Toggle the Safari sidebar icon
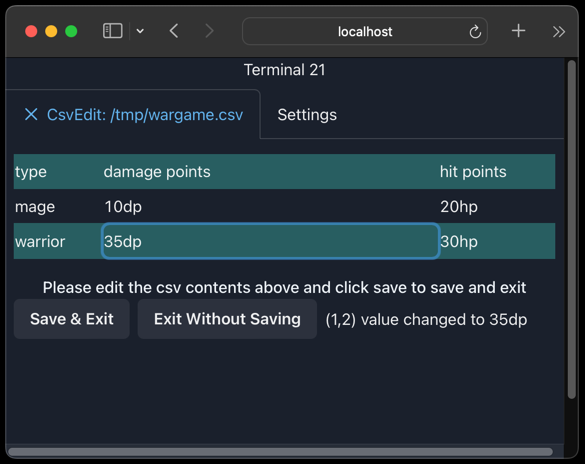The image size is (585, 464). tap(113, 31)
